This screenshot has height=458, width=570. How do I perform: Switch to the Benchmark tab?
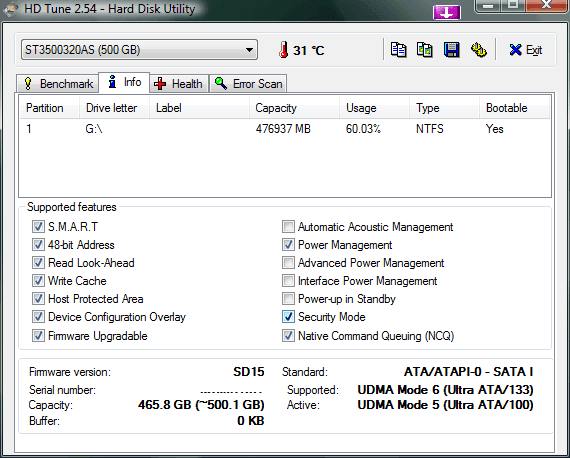(x=58, y=84)
